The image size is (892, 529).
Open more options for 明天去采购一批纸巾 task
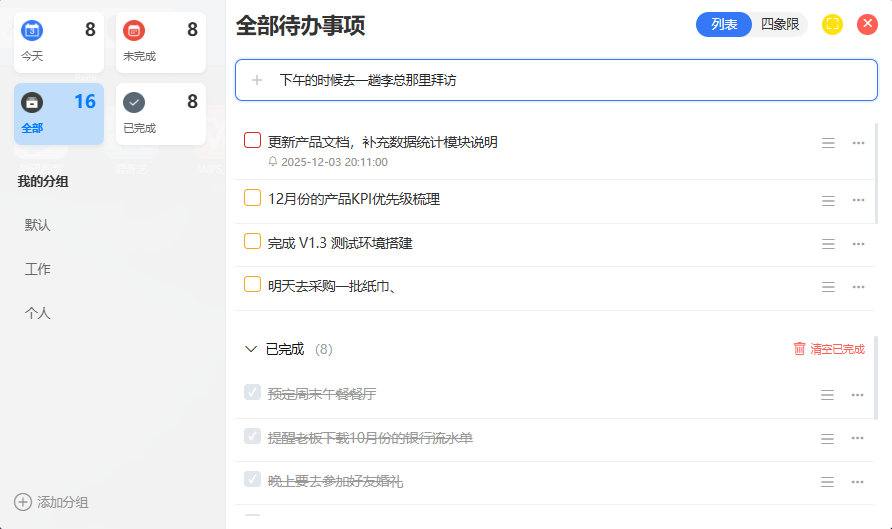858,287
